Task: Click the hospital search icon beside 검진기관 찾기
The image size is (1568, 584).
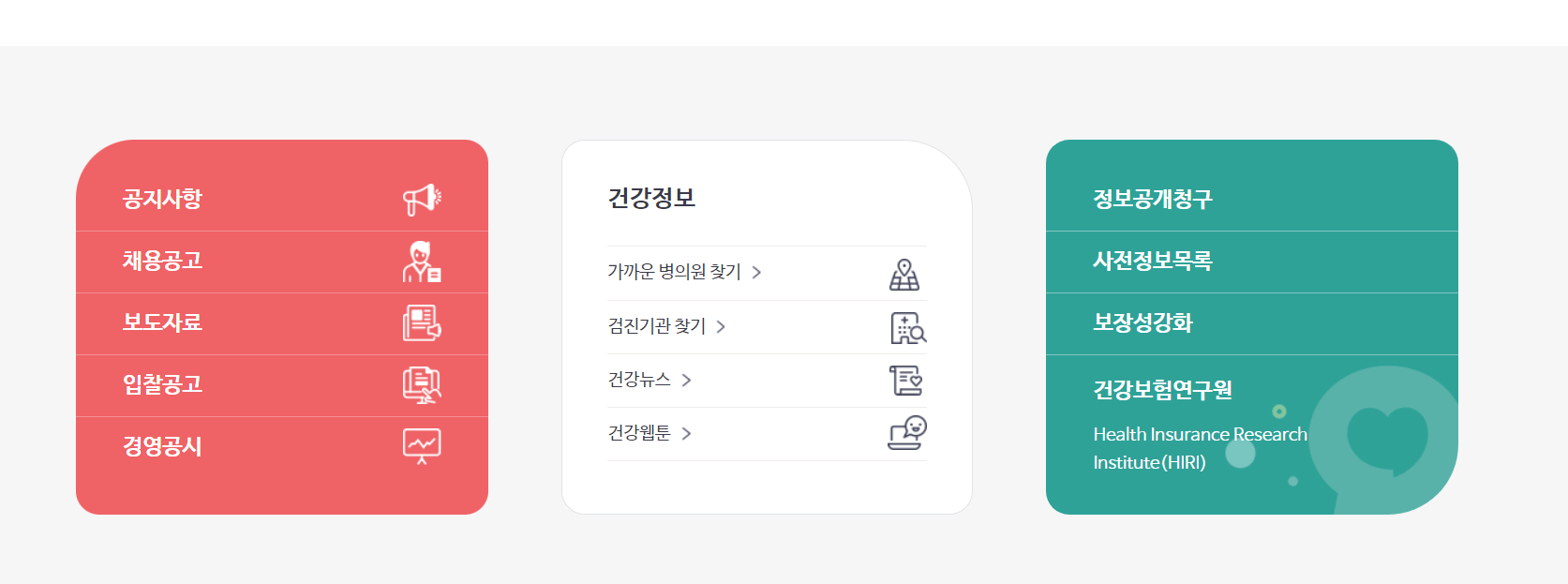Action: (907, 328)
